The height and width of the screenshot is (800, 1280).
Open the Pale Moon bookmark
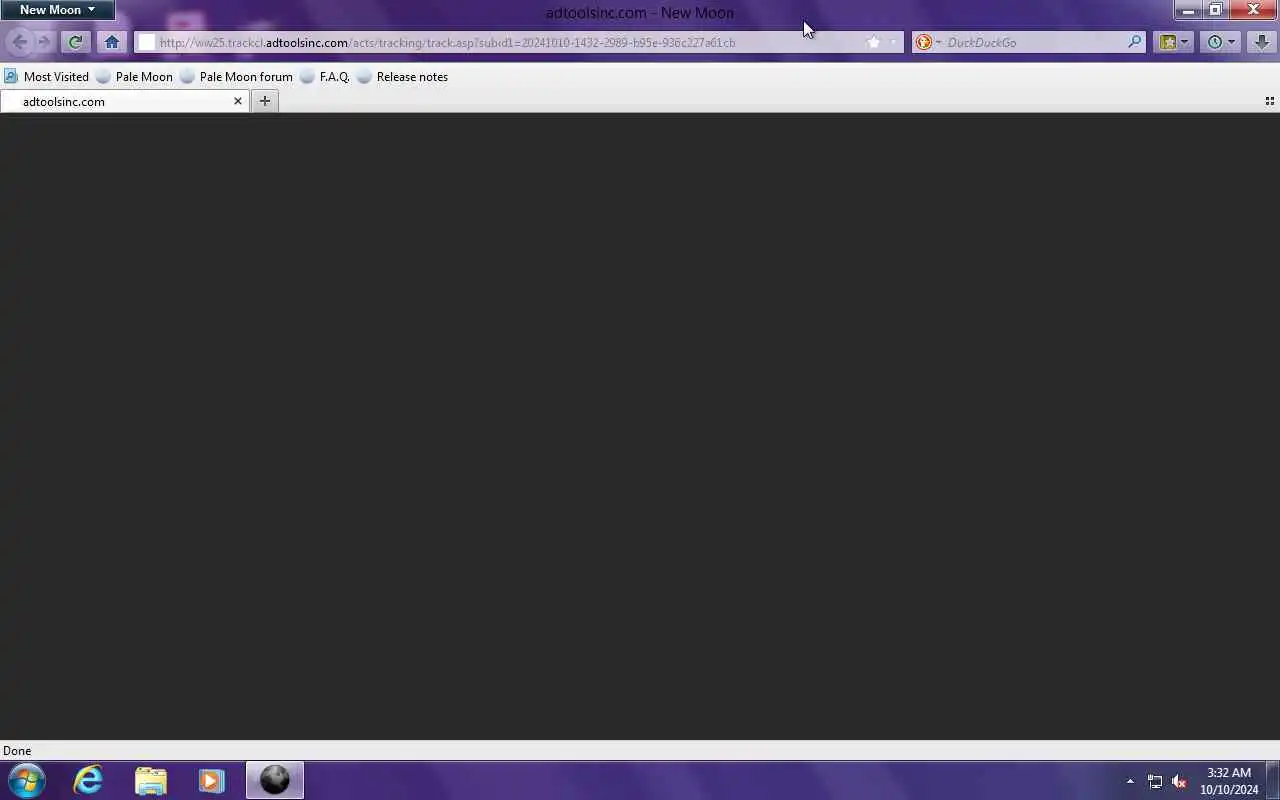point(134,76)
